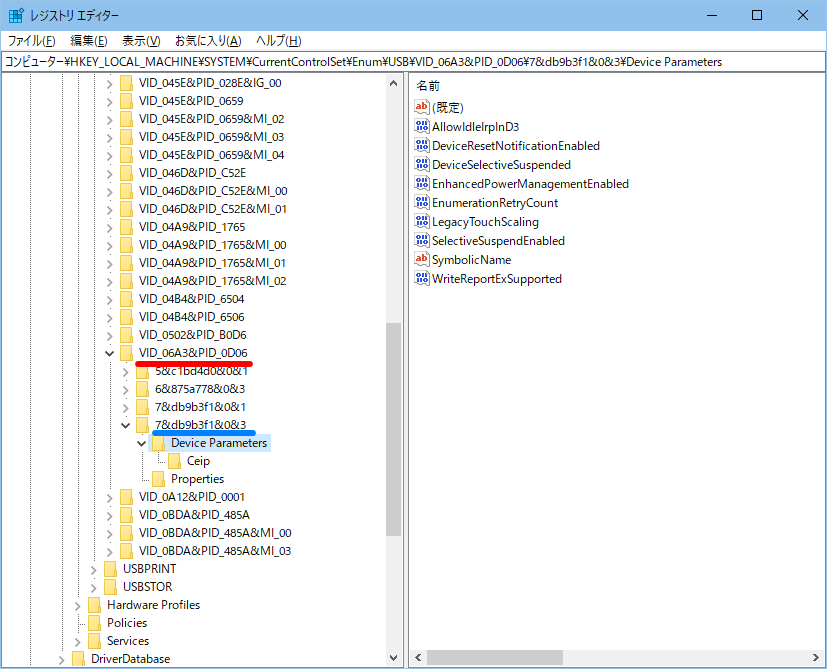Collapse the Device Parameters key
The width and height of the screenshot is (827, 669).
pos(141,443)
